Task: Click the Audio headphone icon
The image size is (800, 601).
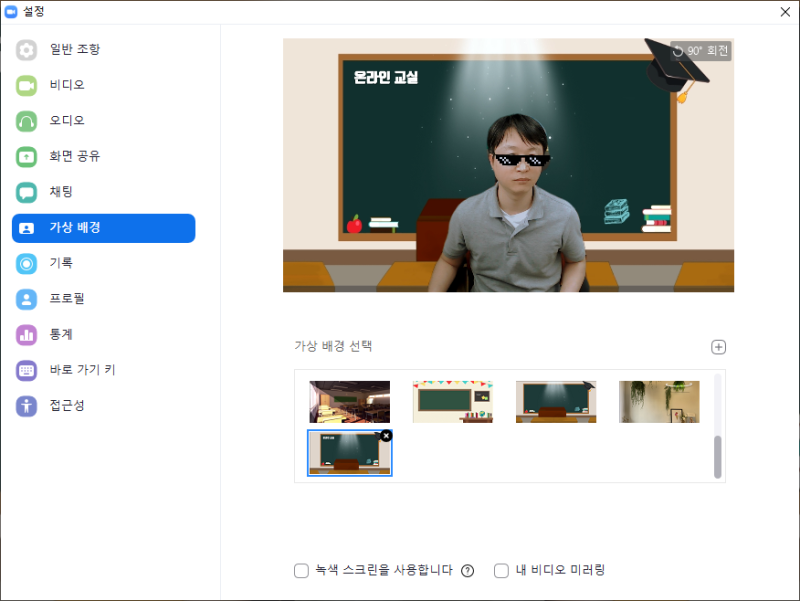Action: tap(26, 121)
